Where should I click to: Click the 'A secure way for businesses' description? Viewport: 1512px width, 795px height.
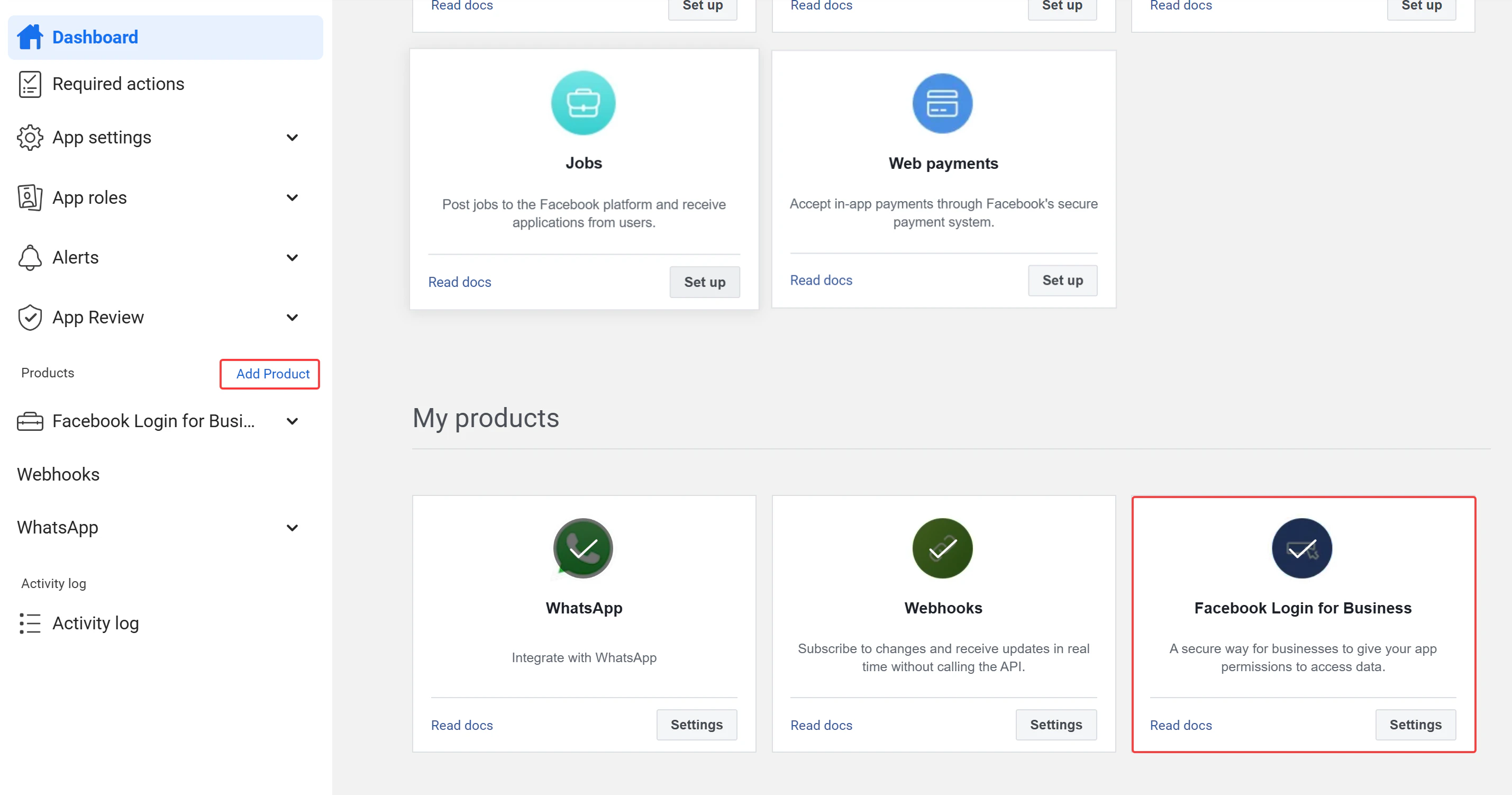1302,657
